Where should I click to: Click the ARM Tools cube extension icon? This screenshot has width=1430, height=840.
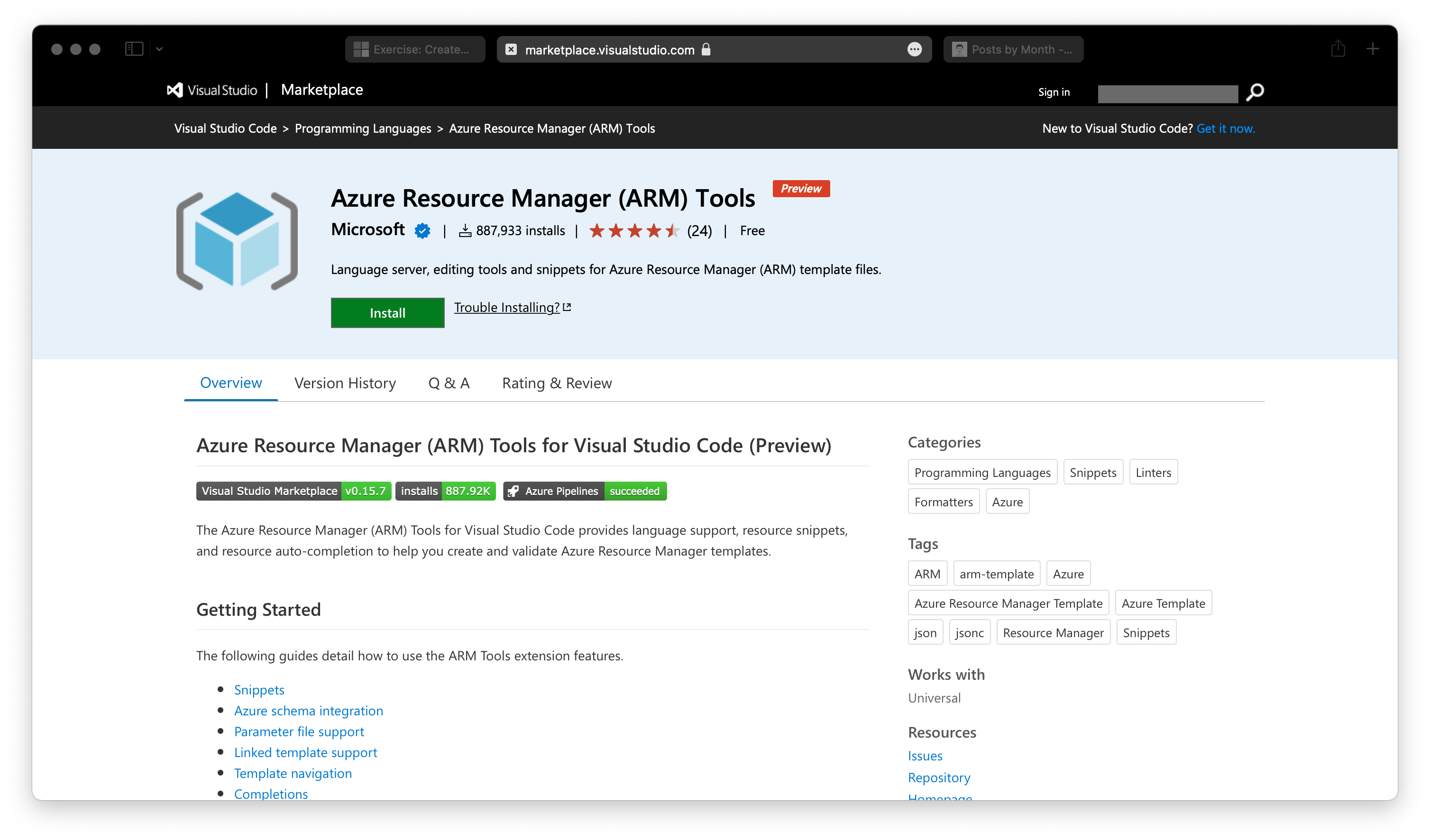coord(237,241)
